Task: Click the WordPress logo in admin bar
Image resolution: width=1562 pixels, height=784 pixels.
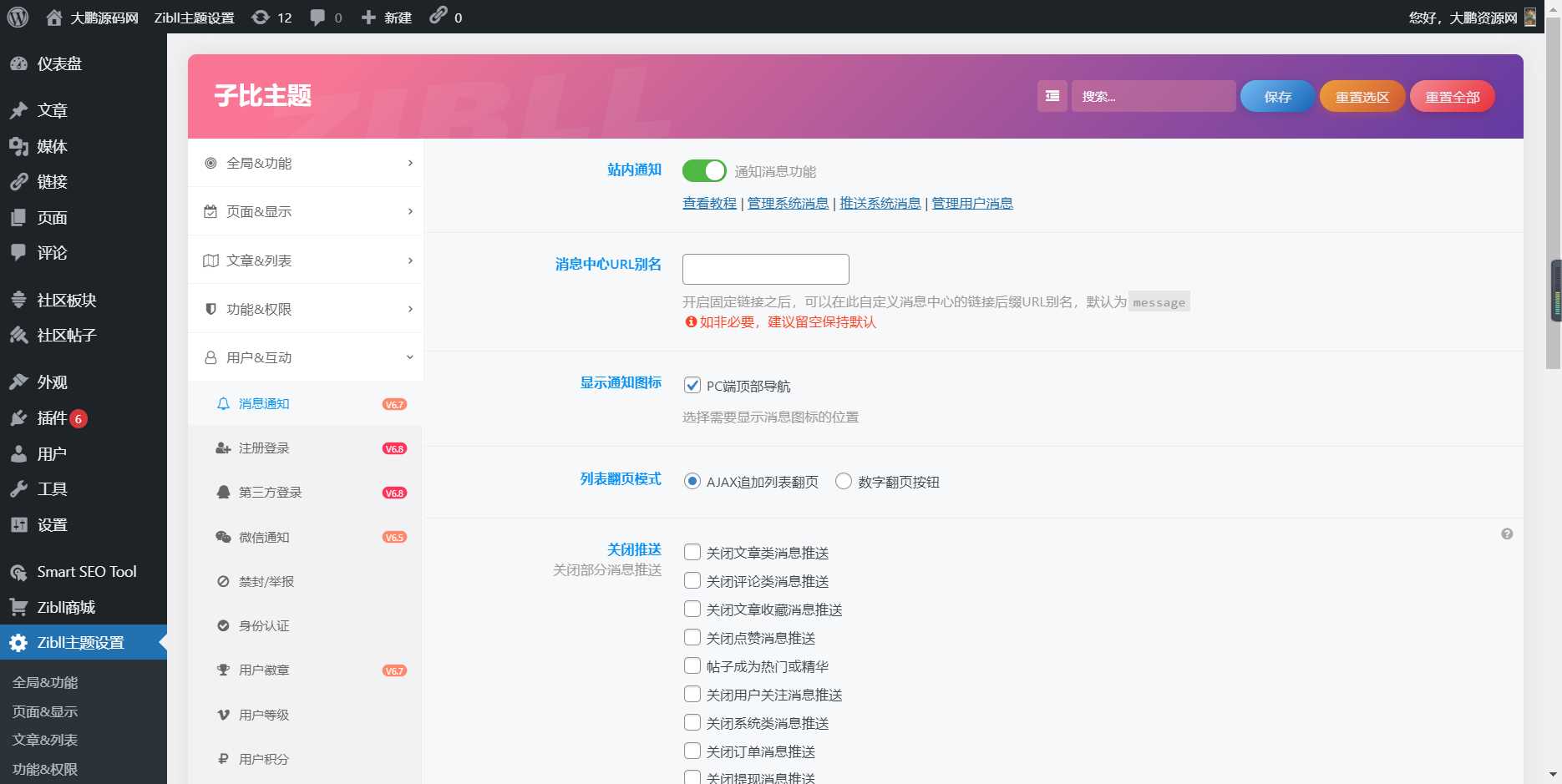Action: (17, 17)
